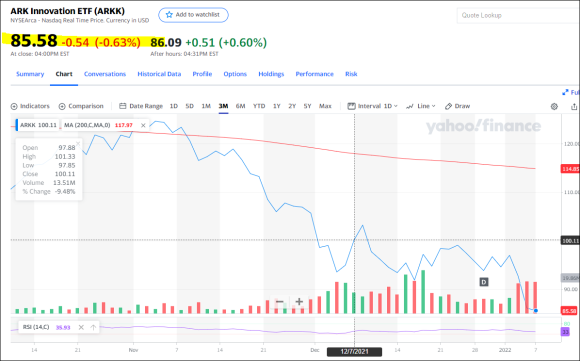The width and height of the screenshot is (580, 361).
Task: Click the ARKK 100.11 series label
Action: click(38, 125)
